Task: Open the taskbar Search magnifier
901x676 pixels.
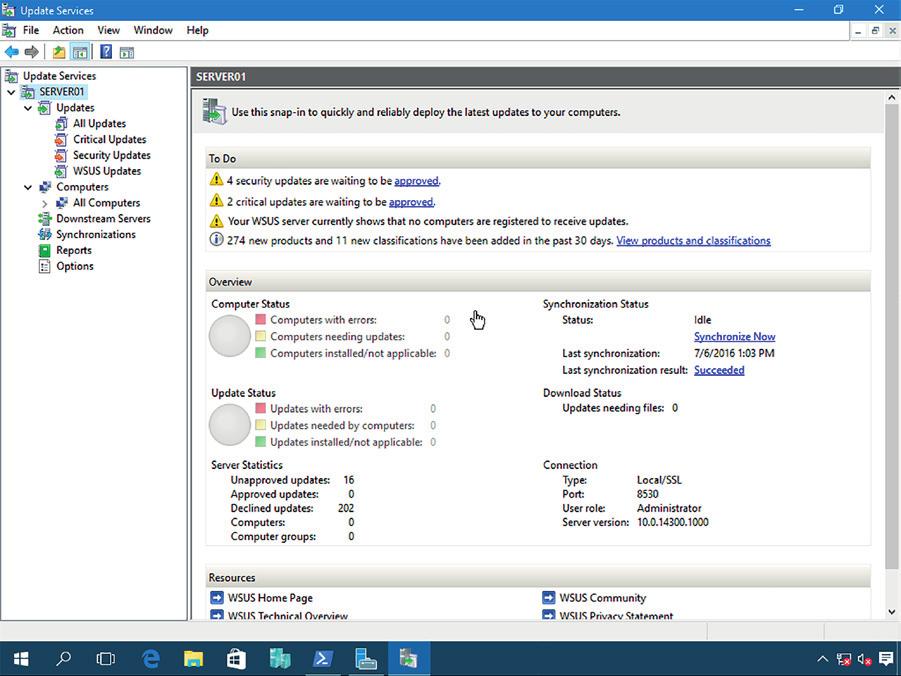Action: (x=64, y=659)
